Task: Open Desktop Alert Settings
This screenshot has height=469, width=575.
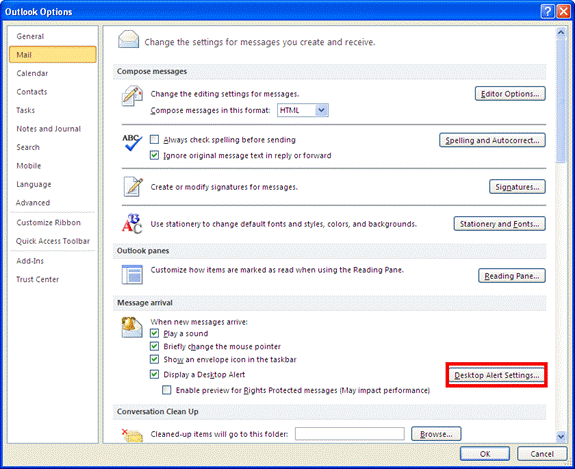Action: point(497,375)
